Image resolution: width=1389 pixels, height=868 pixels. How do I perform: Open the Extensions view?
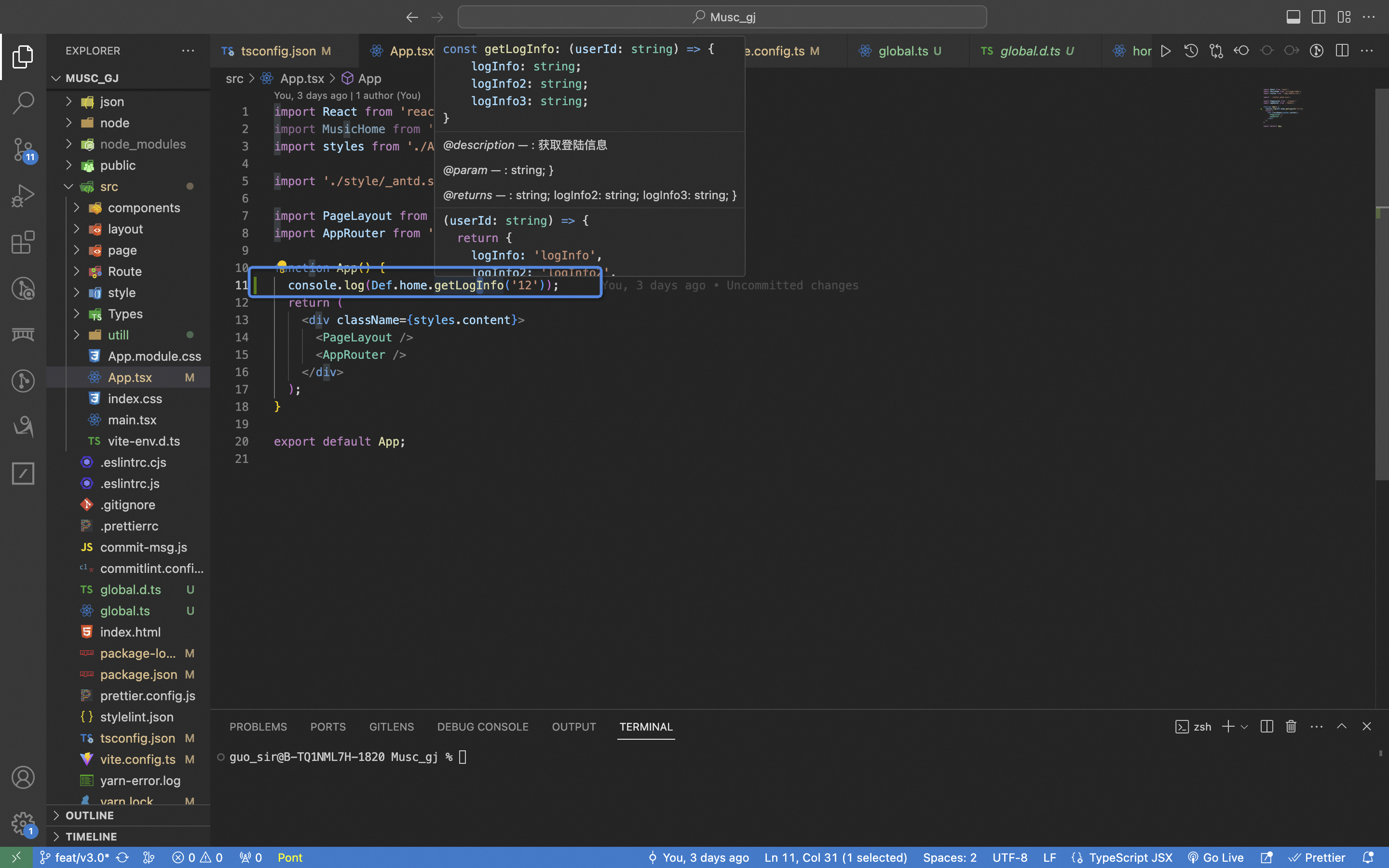(x=23, y=242)
